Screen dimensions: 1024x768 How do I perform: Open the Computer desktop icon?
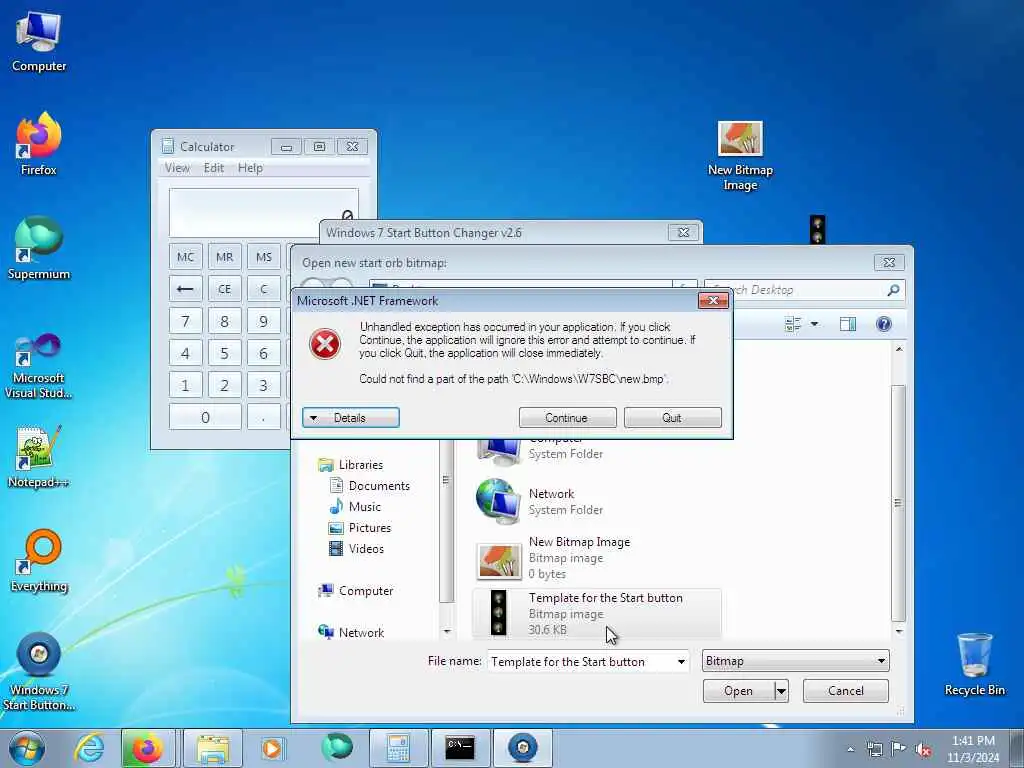pyautogui.click(x=39, y=42)
